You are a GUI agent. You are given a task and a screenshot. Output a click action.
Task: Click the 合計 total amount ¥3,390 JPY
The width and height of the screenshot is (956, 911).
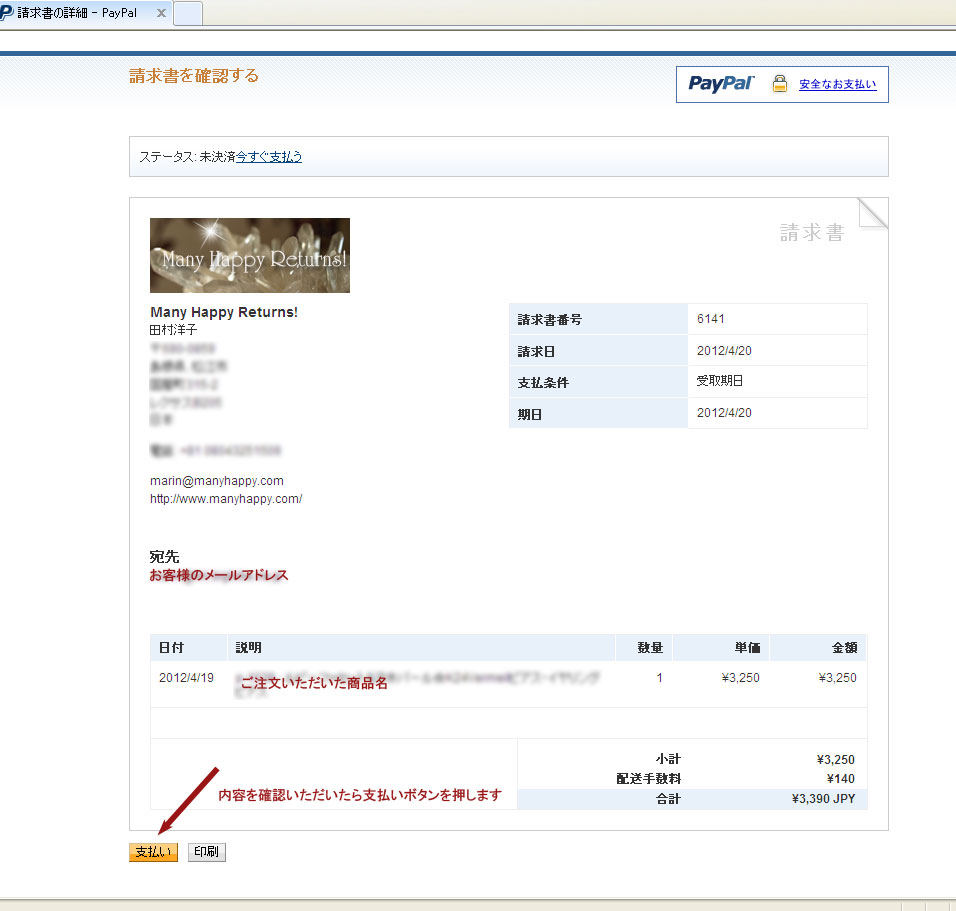(x=823, y=799)
